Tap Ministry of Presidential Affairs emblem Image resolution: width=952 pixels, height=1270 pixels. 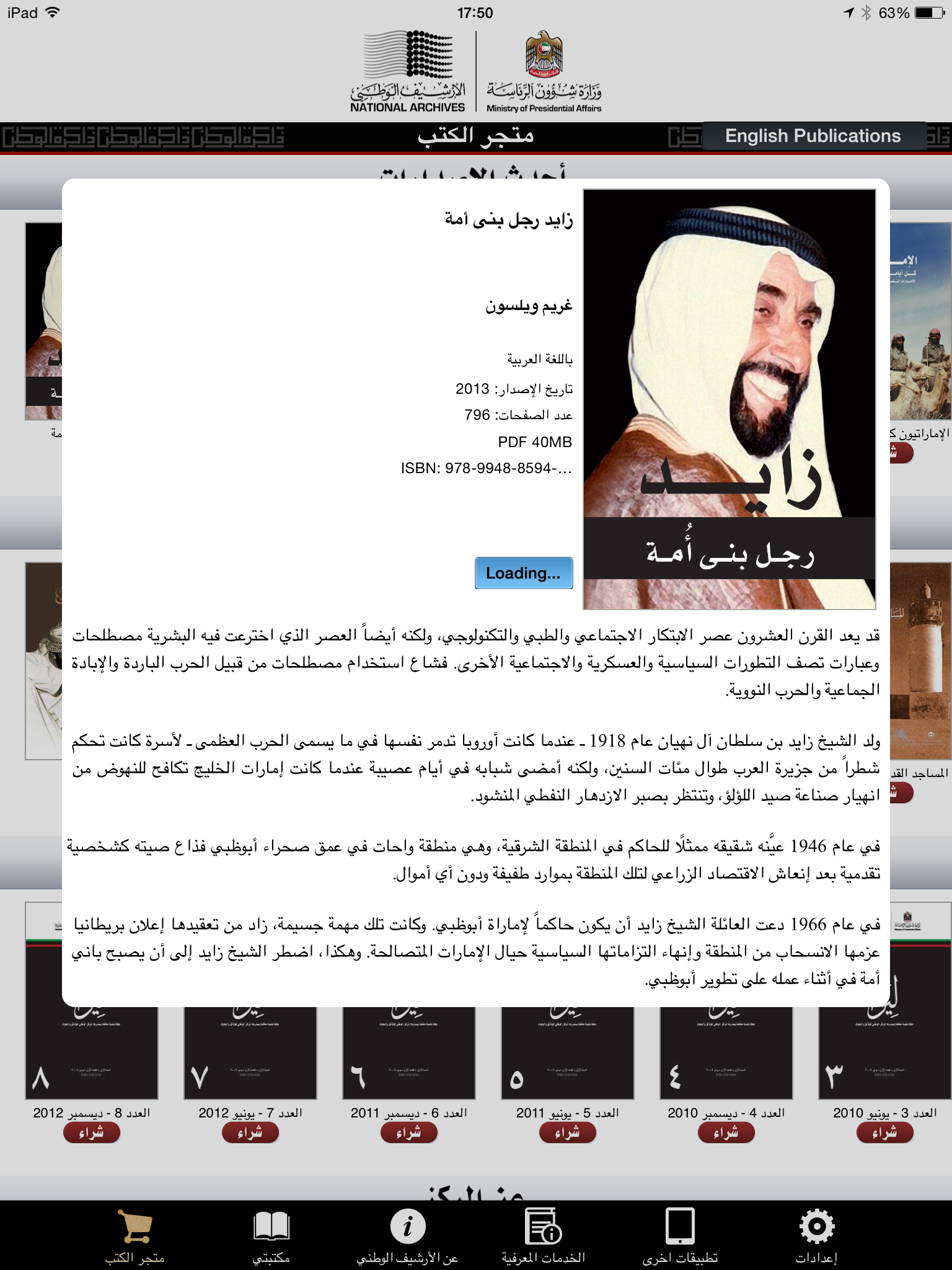point(544,71)
